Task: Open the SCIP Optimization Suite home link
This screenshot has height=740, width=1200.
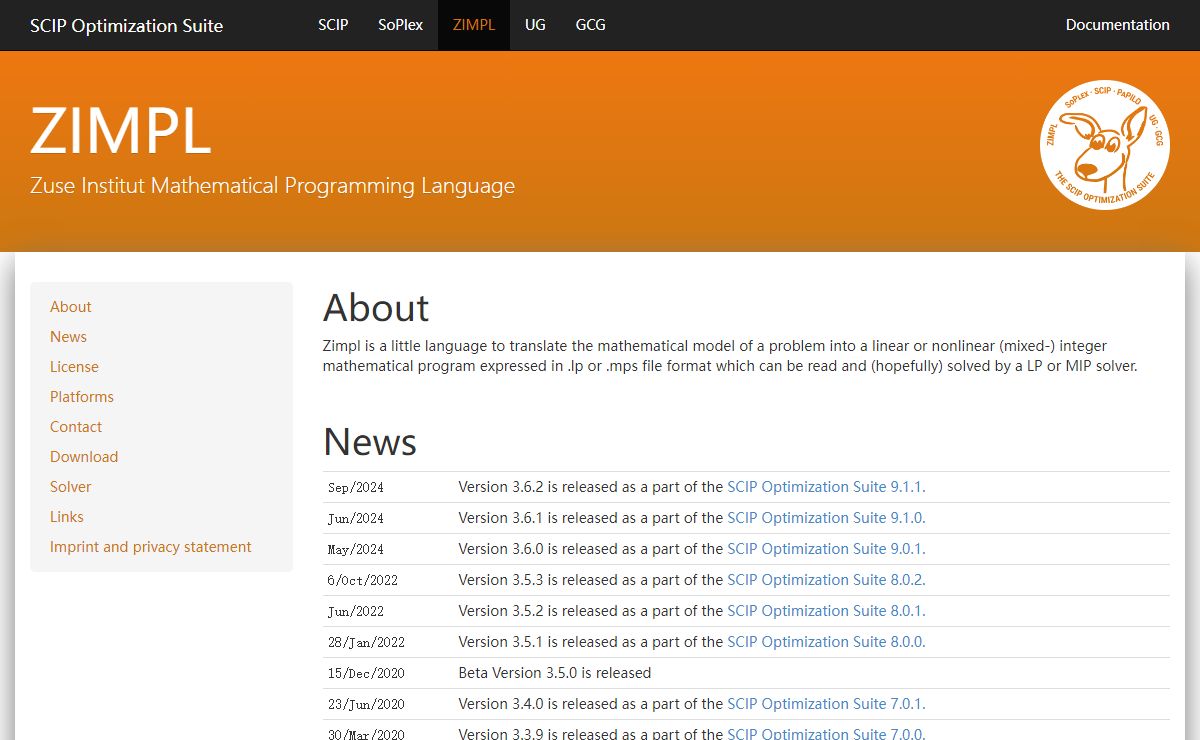Action: point(127,25)
